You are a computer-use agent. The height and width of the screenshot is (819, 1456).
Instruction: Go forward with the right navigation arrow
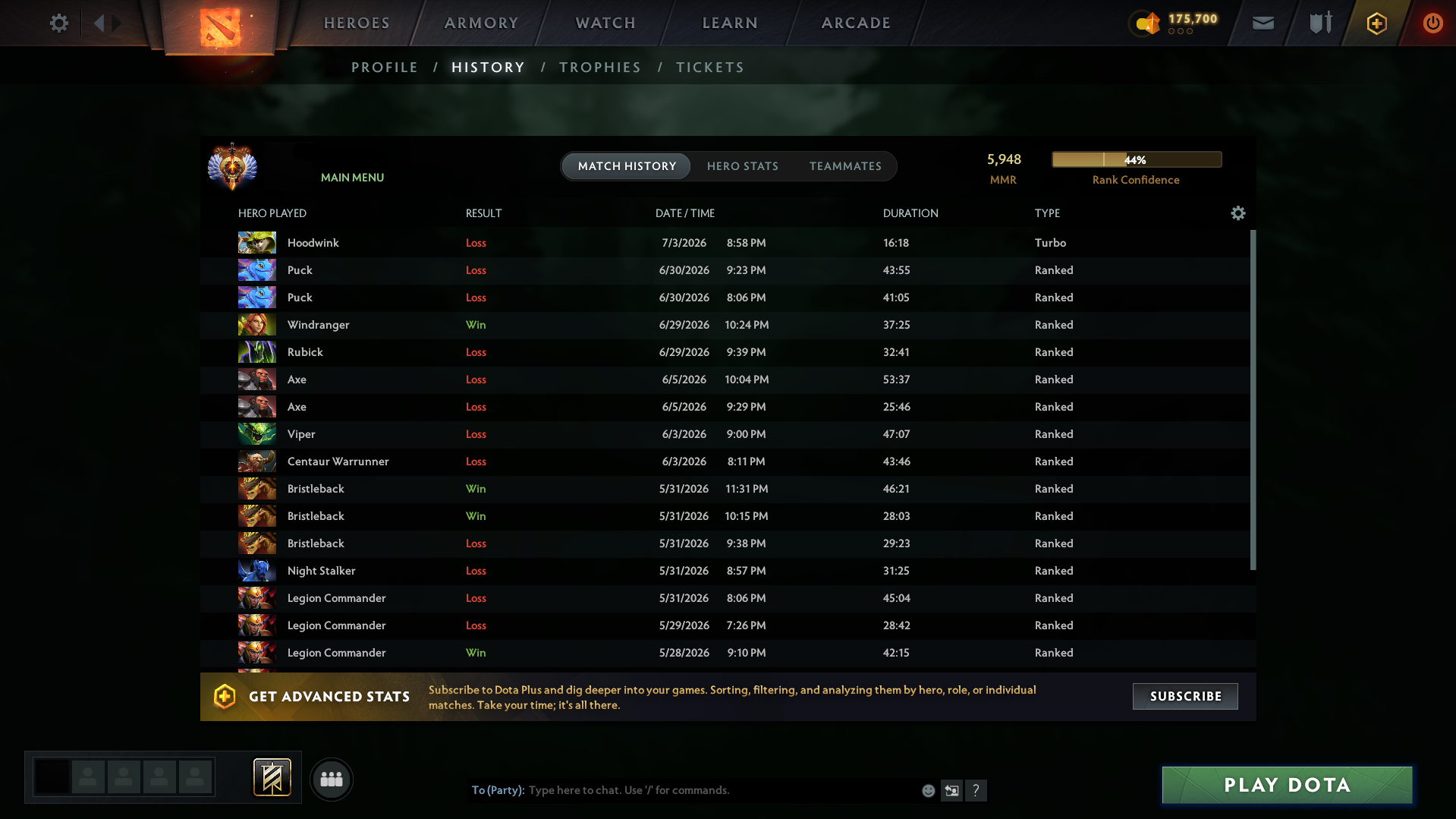(x=116, y=24)
